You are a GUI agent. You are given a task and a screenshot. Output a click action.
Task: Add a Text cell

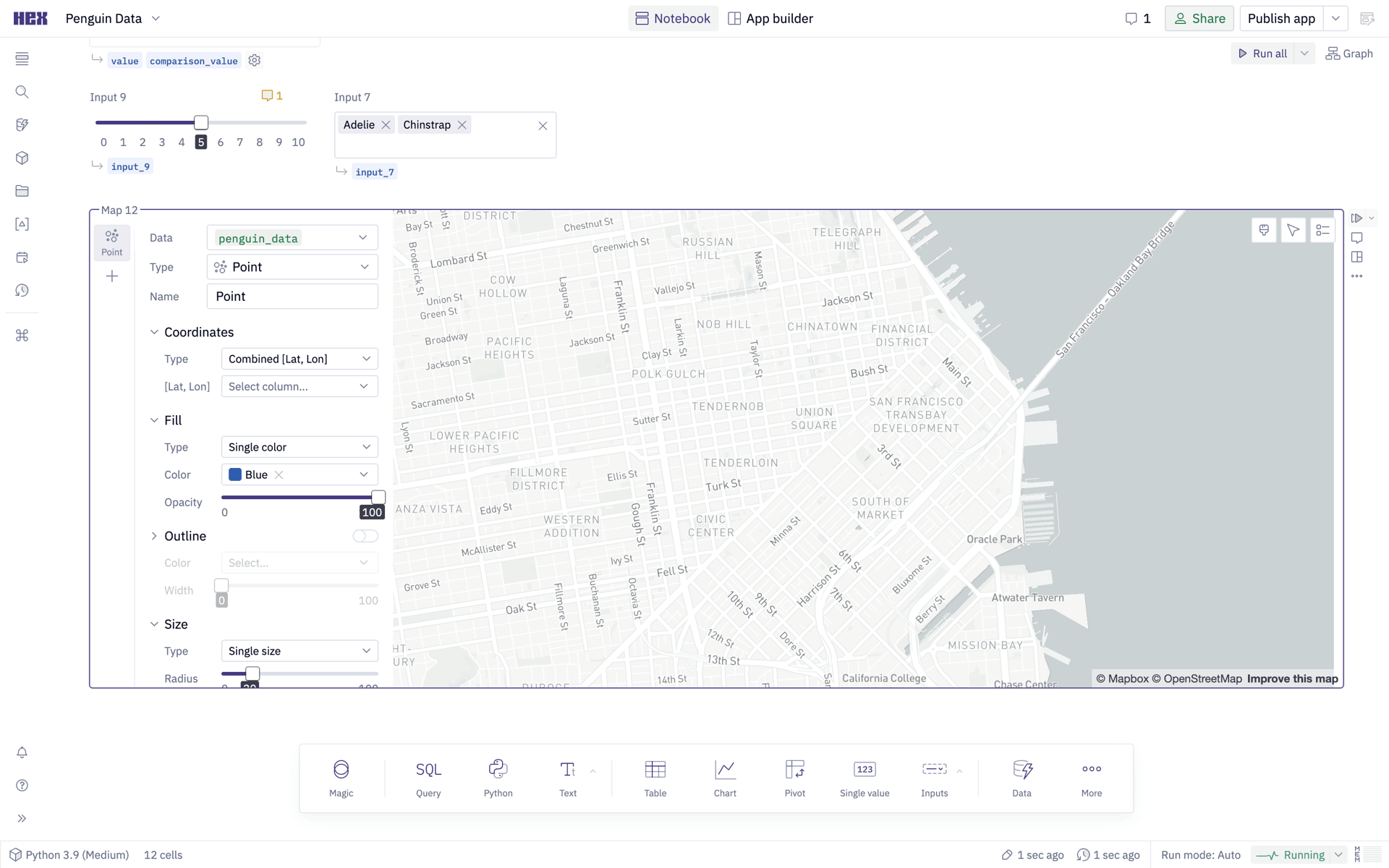point(568,778)
